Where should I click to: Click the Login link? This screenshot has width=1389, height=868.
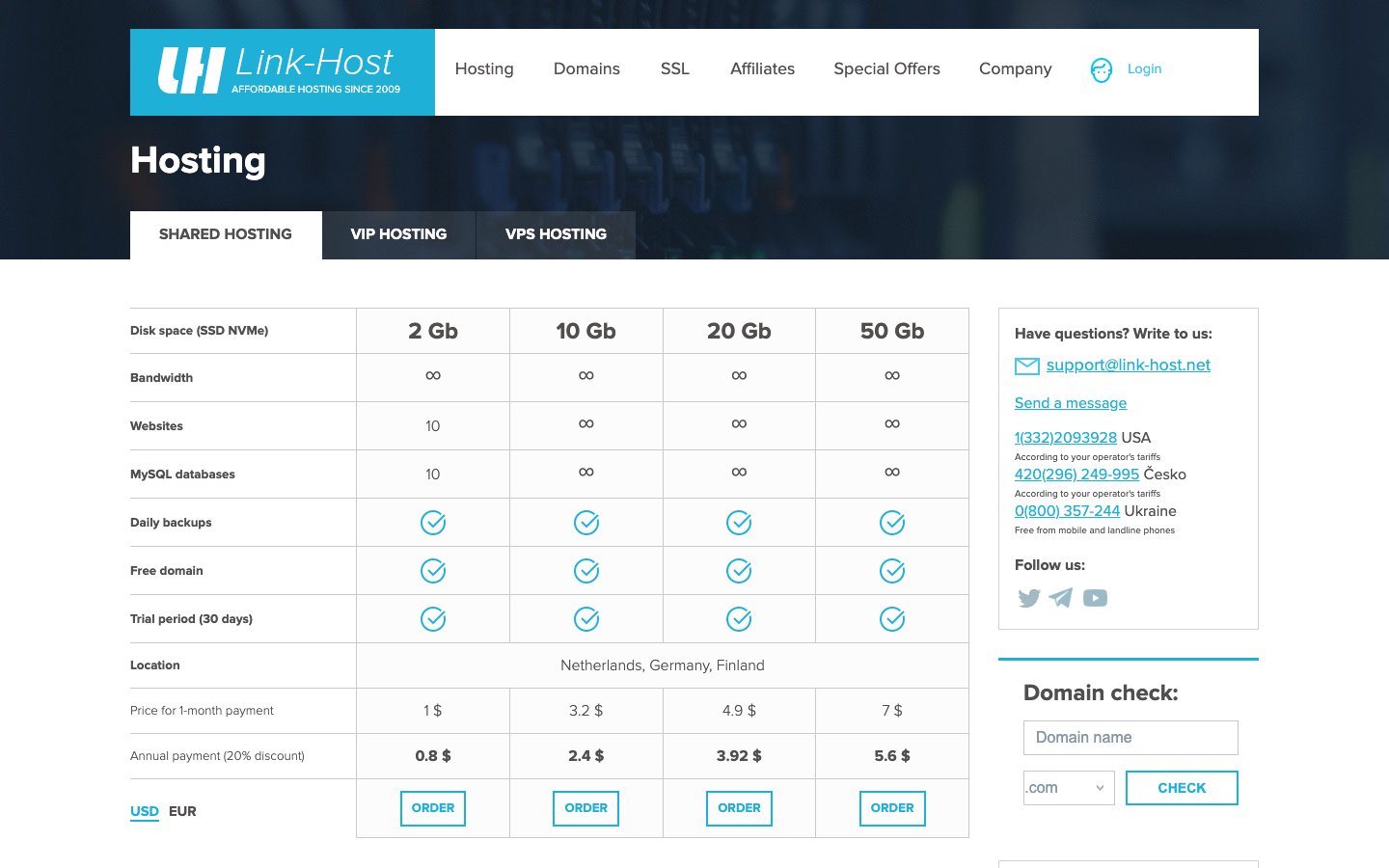point(1144,69)
